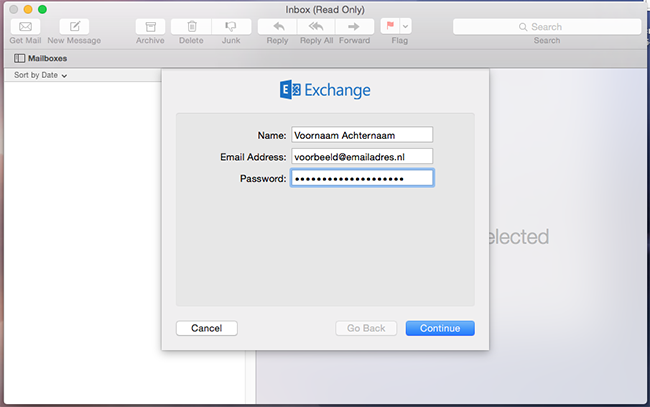Click the magnifier icon in Search
The height and width of the screenshot is (407, 650).
click(523, 27)
